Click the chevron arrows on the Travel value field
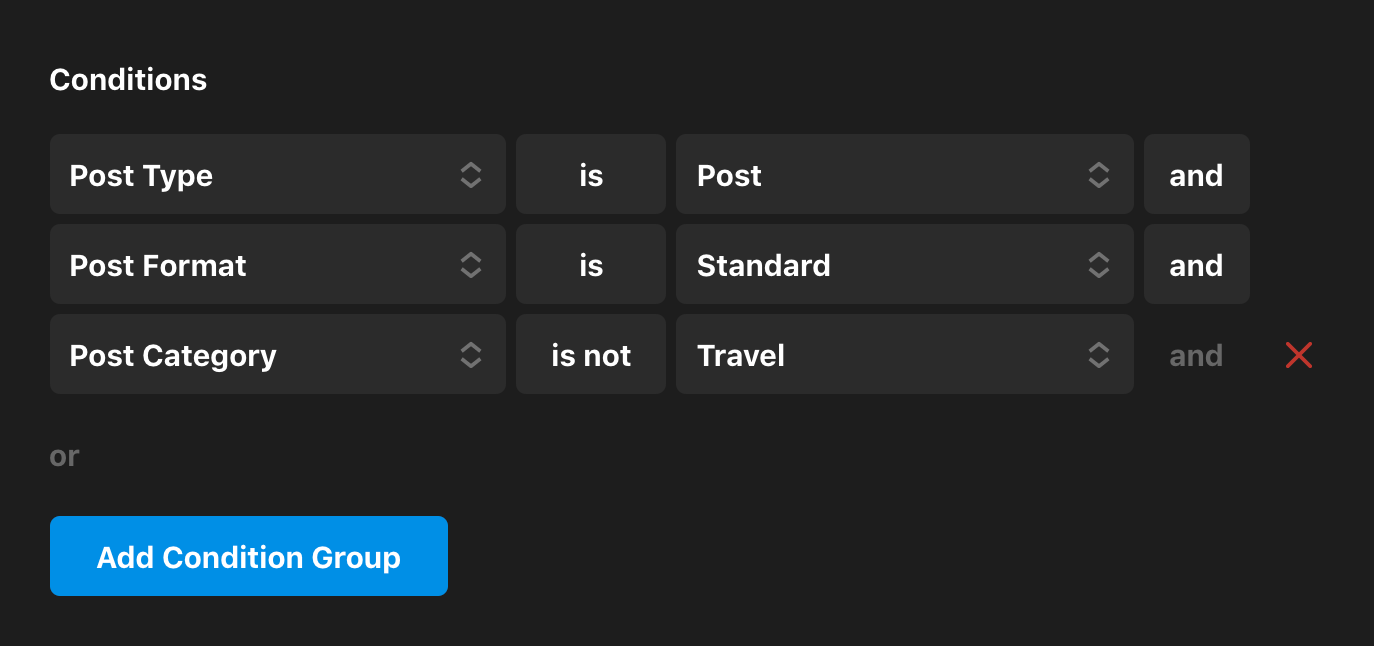Screen dimensions: 1374x646 pos(1098,355)
